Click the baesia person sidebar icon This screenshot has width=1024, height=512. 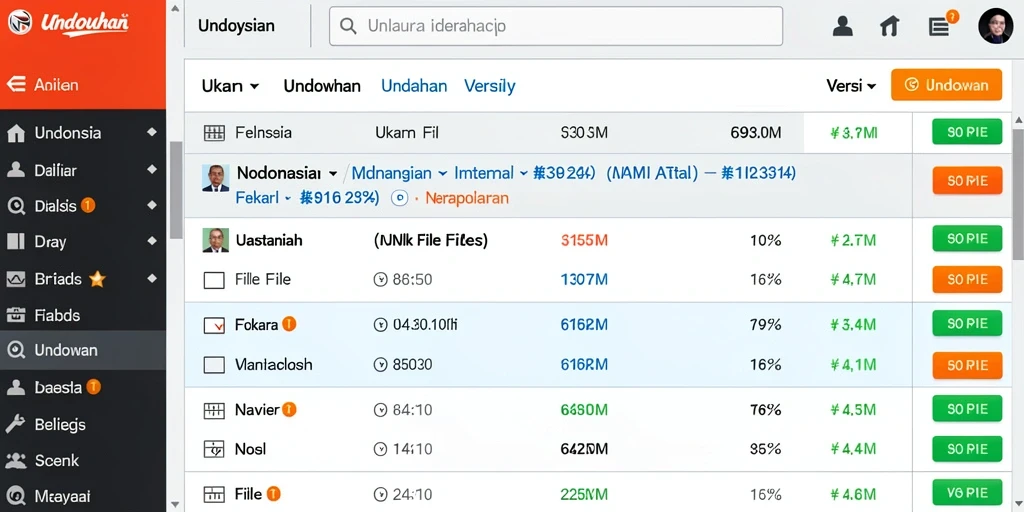click(x=16, y=387)
